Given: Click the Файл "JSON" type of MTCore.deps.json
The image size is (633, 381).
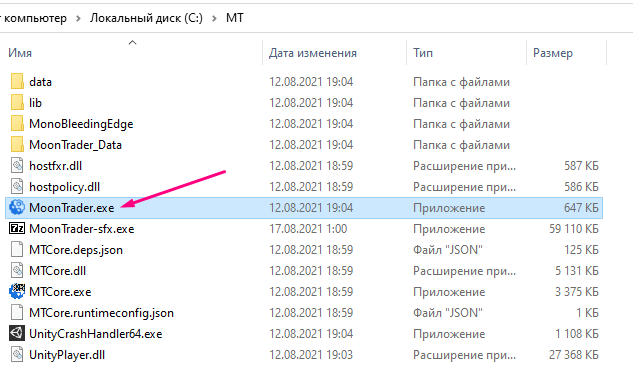Looking at the screenshot, I should coord(448,249).
